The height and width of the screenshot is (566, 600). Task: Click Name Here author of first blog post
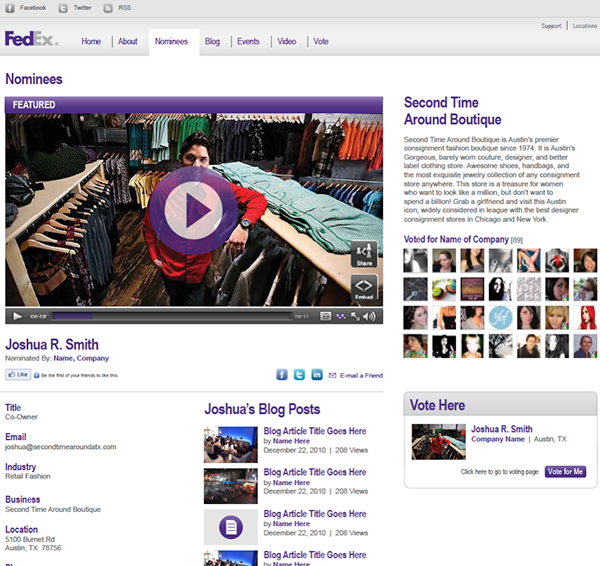291,441
